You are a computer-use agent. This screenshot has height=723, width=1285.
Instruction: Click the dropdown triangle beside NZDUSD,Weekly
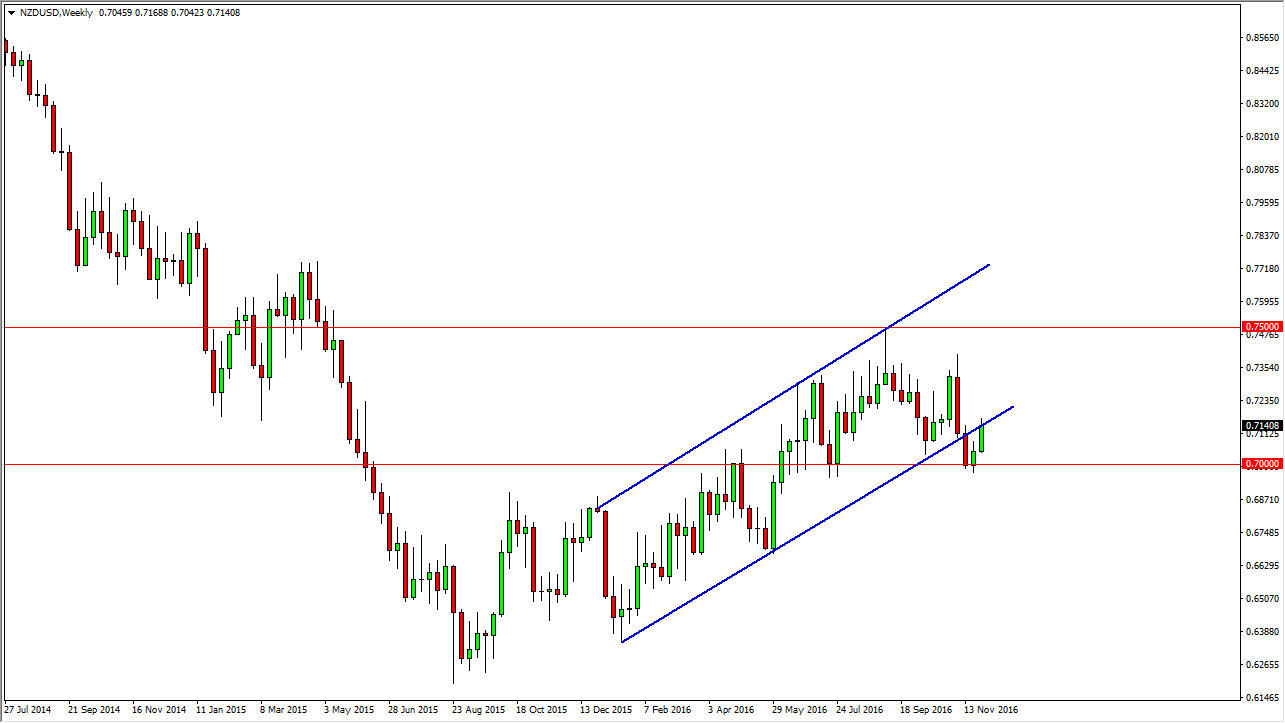pos(10,13)
